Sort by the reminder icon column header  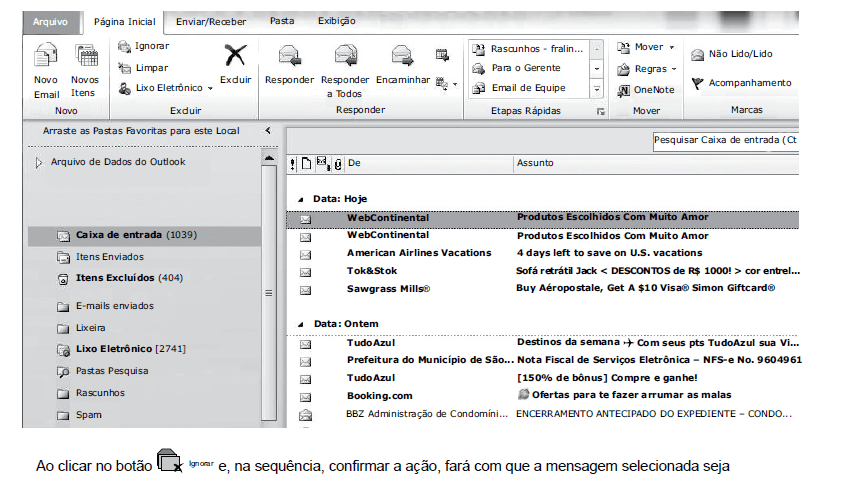pos(323,163)
